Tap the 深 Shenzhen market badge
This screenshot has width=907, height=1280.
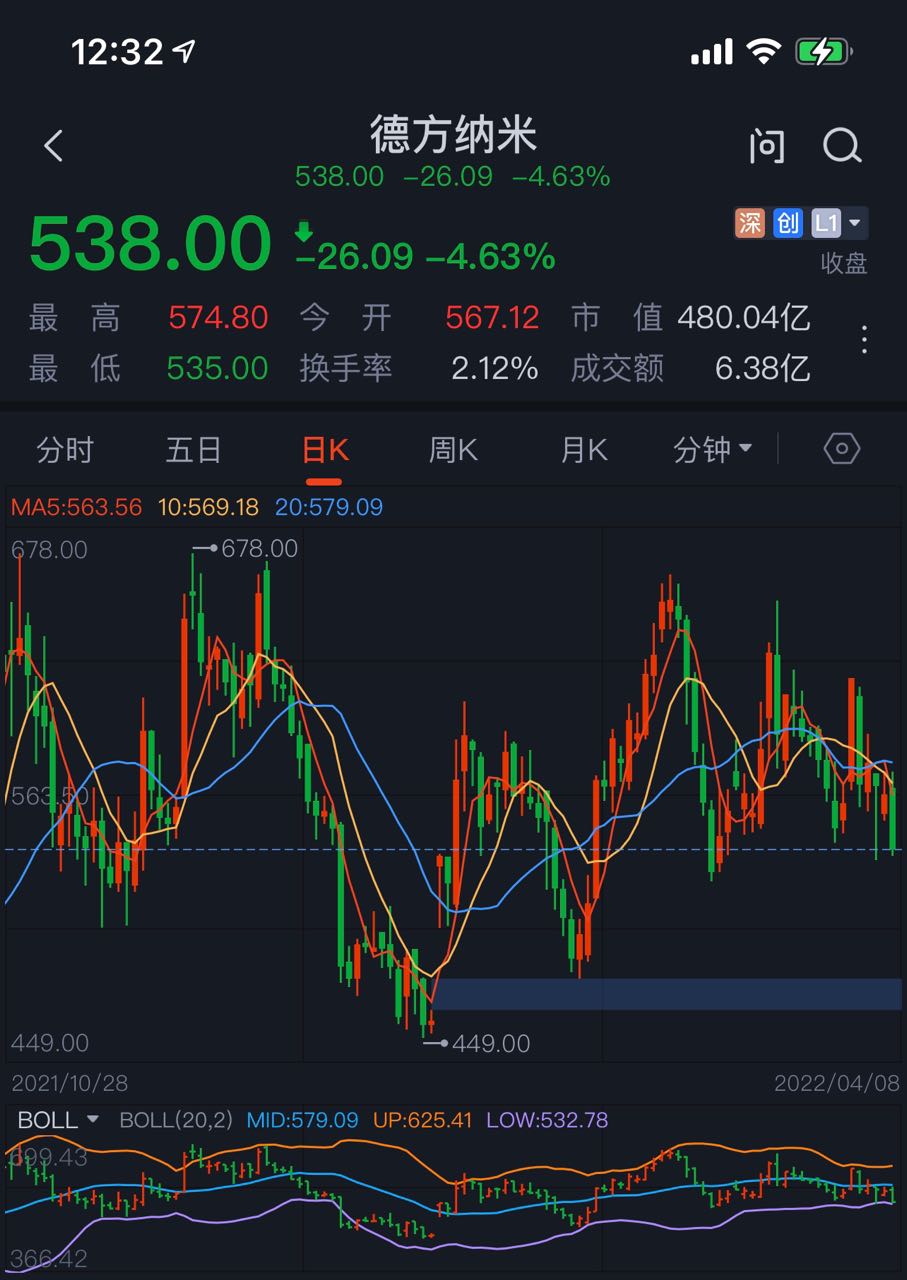coord(750,223)
